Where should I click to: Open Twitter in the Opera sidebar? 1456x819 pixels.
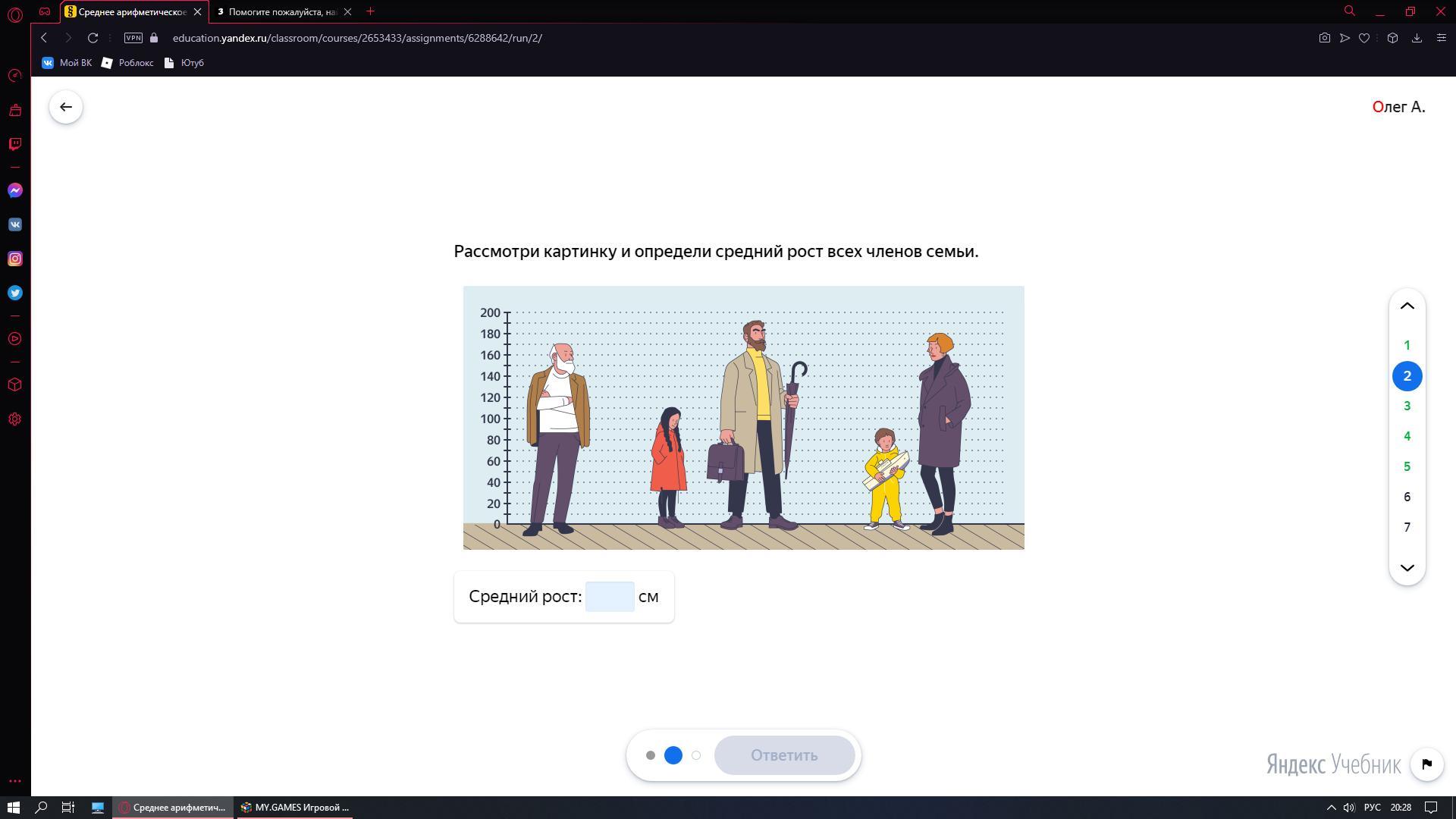tap(14, 293)
